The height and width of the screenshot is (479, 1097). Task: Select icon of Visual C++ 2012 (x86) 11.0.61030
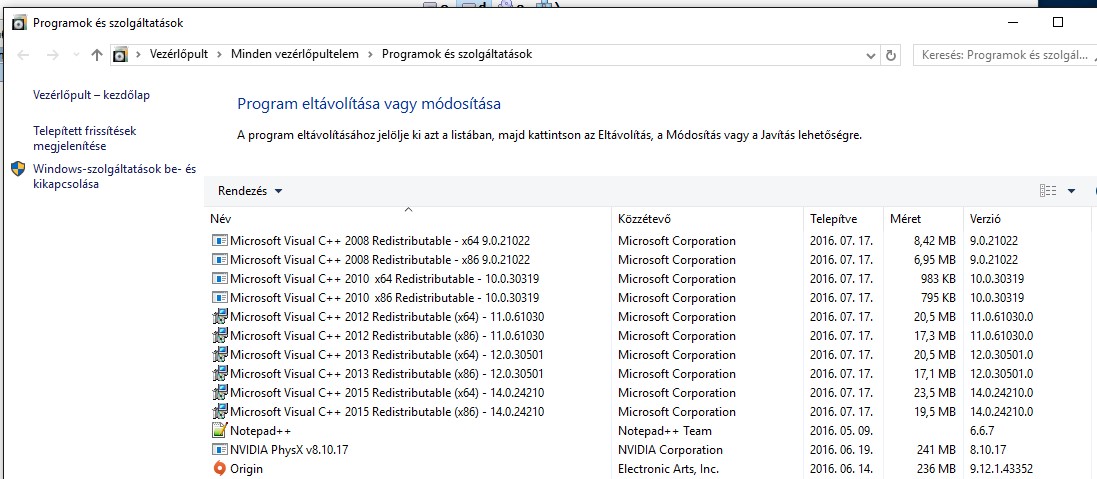(x=220, y=335)
